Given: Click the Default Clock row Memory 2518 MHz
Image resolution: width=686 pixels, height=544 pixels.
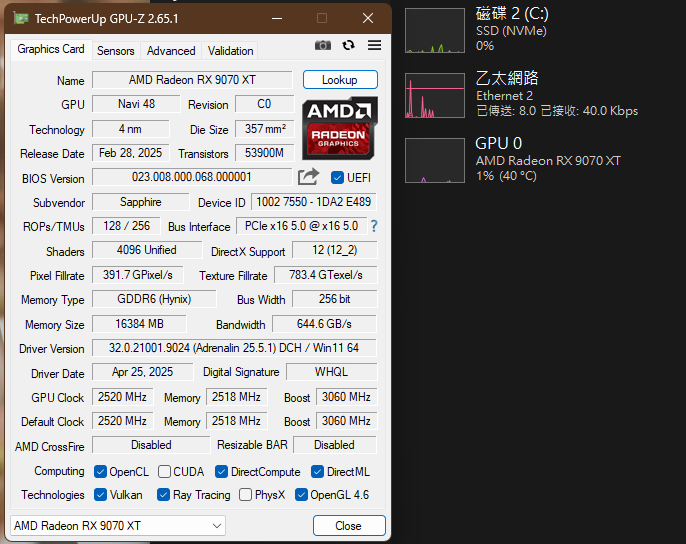Looking at the screenshot, I should pos(237,421).
